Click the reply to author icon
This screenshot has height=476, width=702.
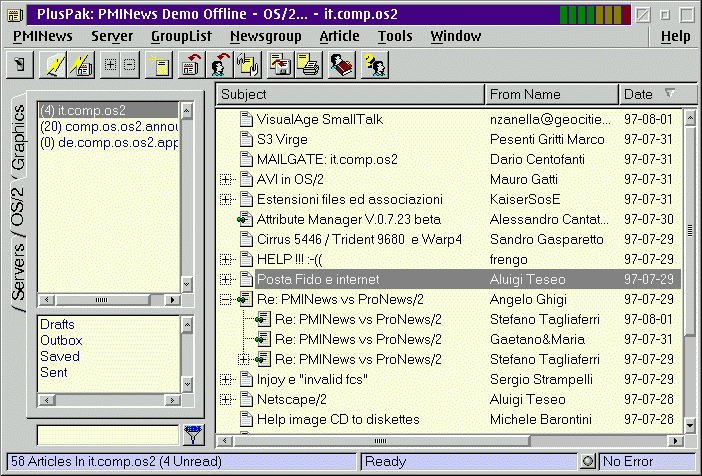(217, 66)
